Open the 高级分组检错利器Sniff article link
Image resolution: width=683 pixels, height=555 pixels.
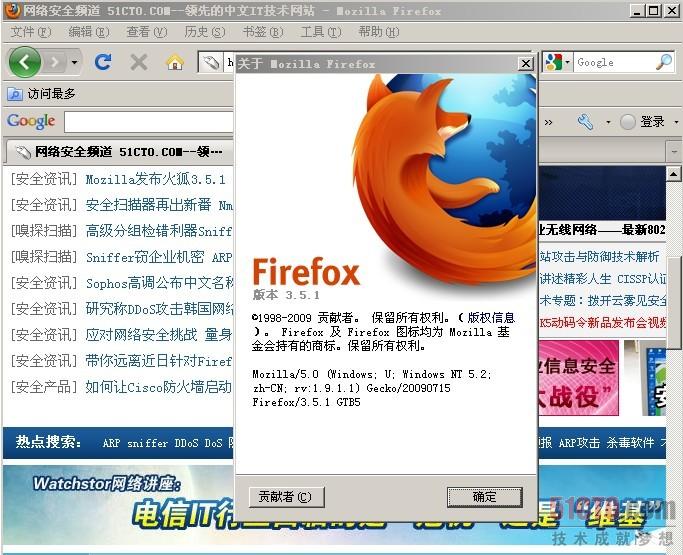coord(159,231)
